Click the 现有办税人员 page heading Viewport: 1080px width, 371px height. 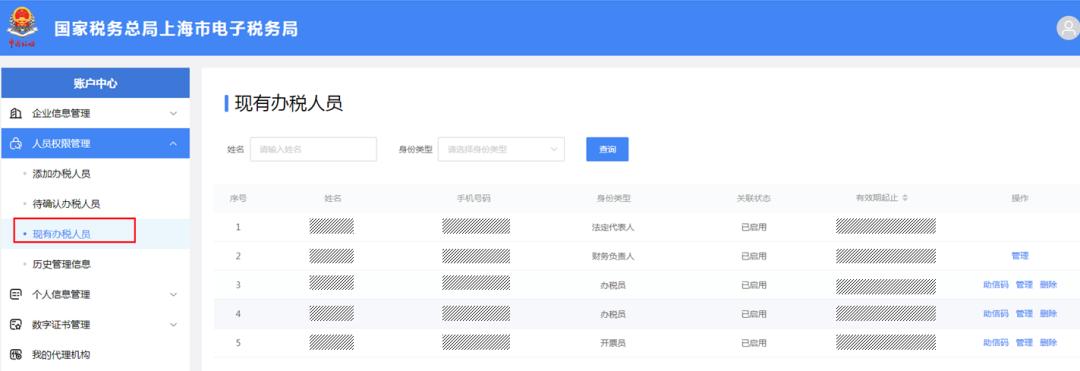[x=289, y=104]
